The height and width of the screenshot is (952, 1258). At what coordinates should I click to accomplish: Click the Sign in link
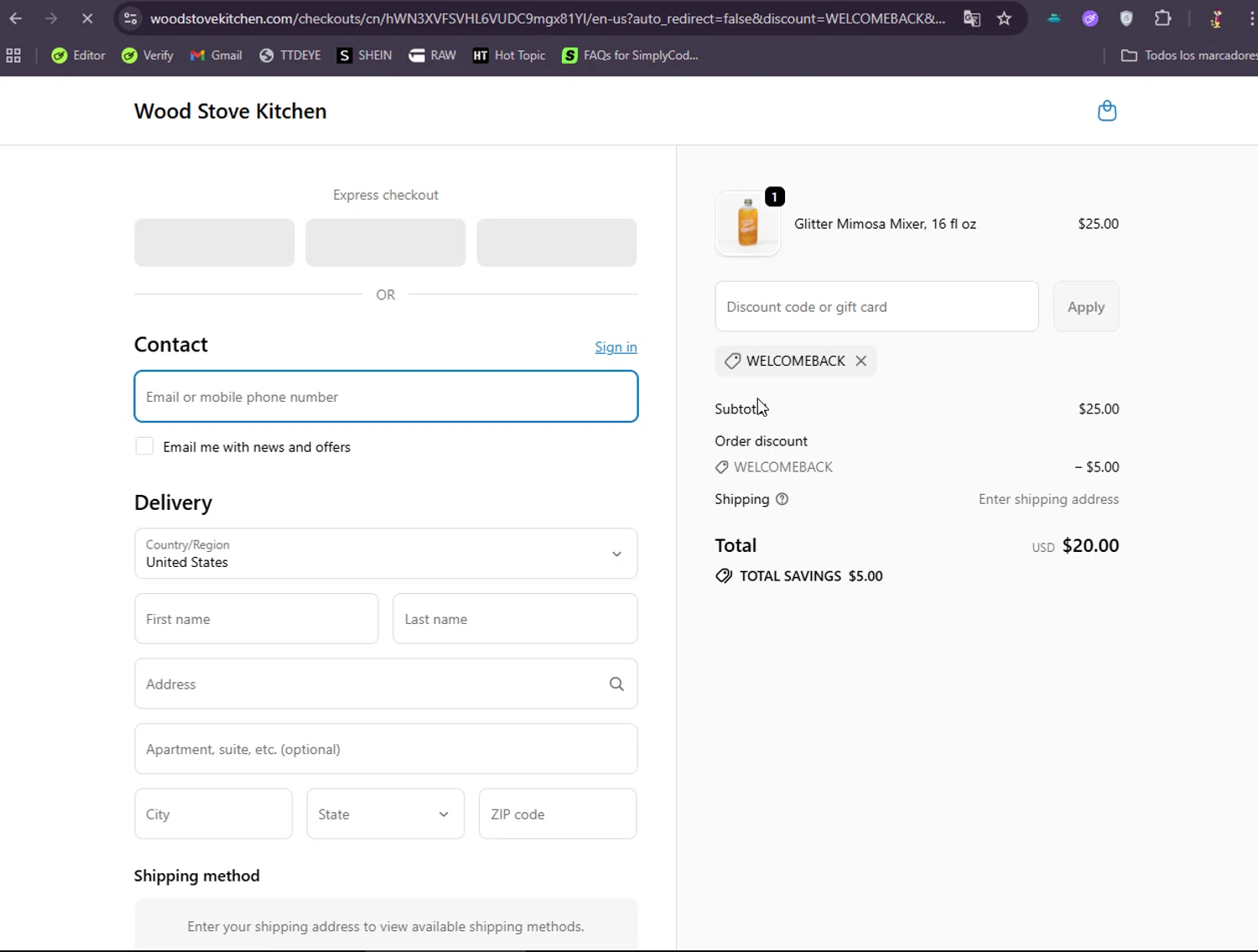[x=616, y=346]
